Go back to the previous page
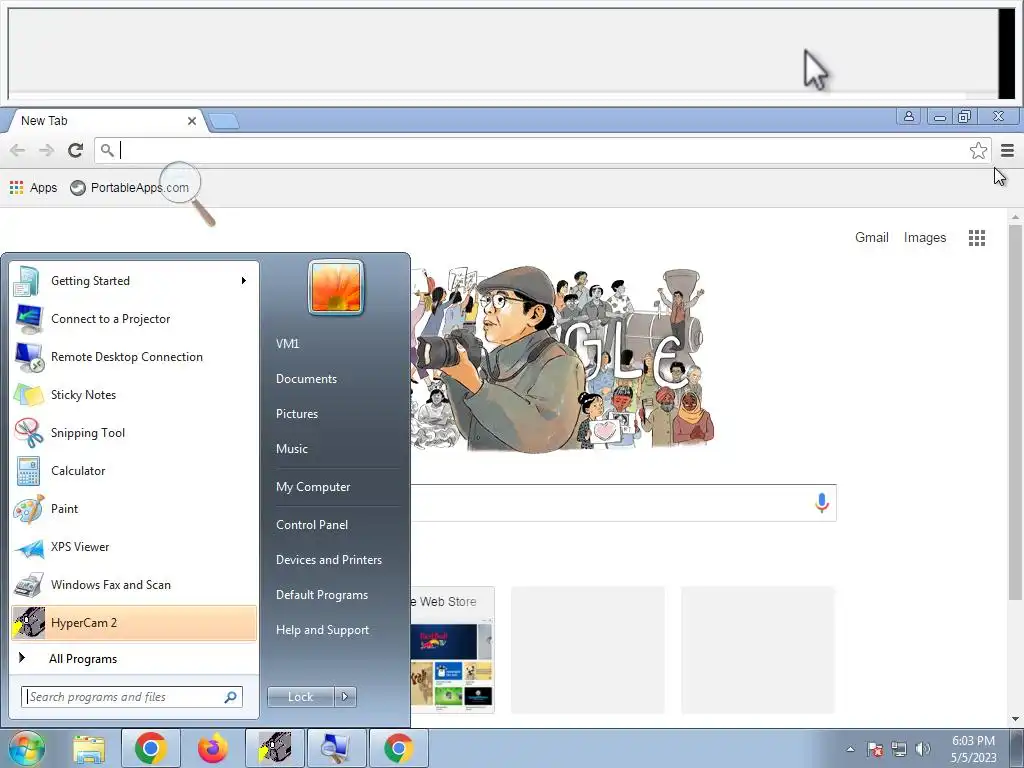The height and width of the screenshot is (768, 1024). click(x=18, y=151)
